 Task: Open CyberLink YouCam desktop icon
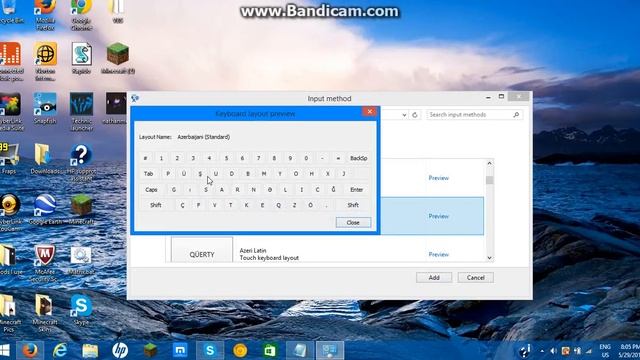(x=10, y=212)
